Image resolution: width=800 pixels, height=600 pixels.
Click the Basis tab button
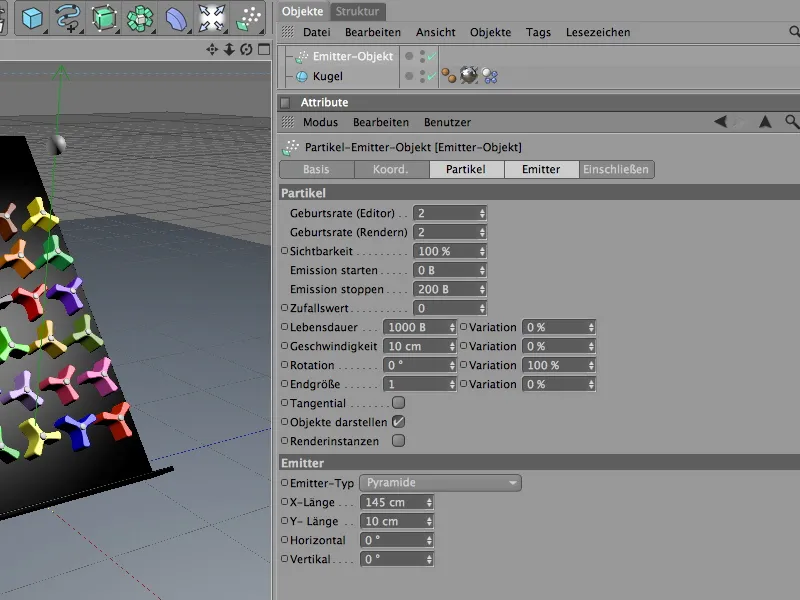point(316,169)
